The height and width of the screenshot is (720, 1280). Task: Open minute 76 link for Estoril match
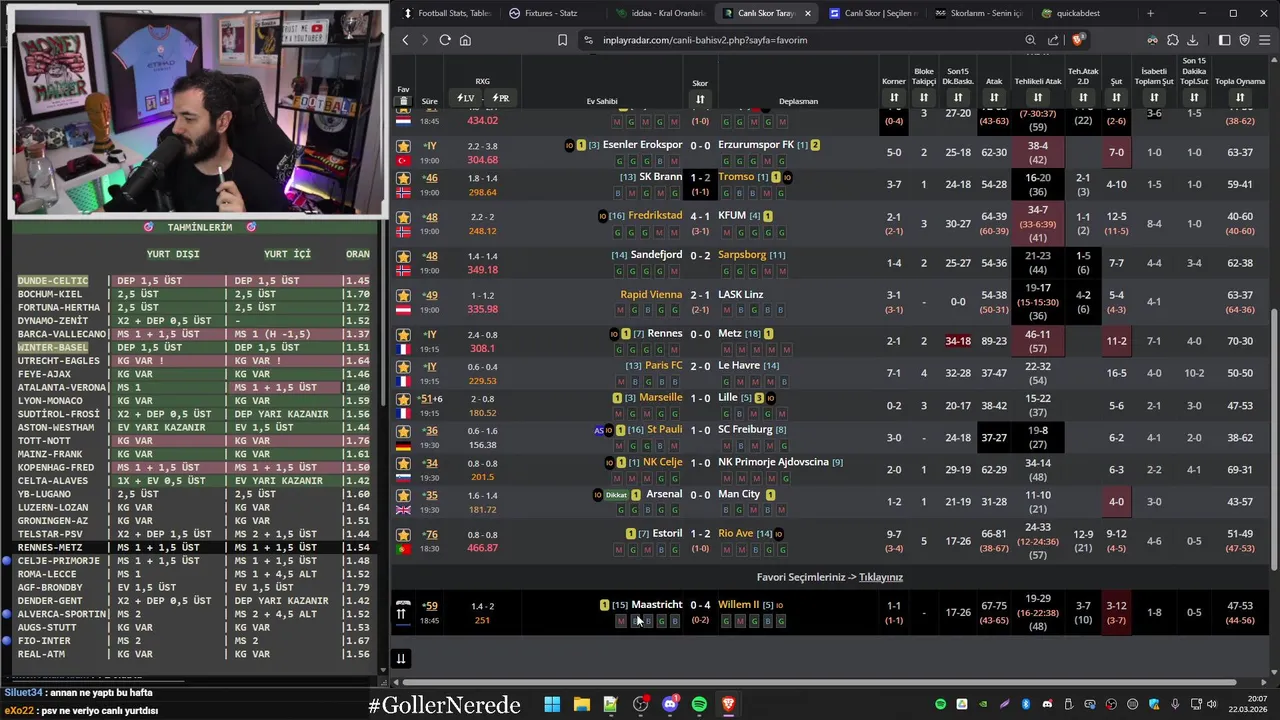430,535
